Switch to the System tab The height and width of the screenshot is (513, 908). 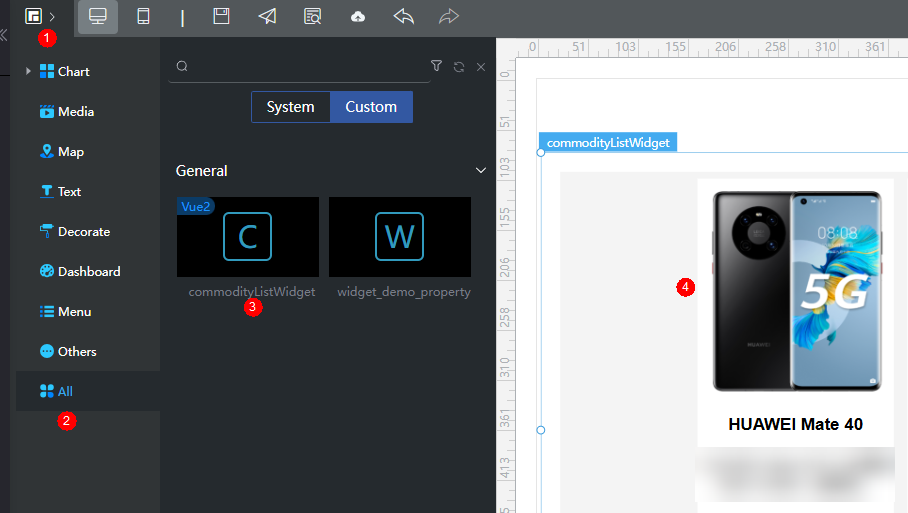pyautogui.click(x=290, y=107)
